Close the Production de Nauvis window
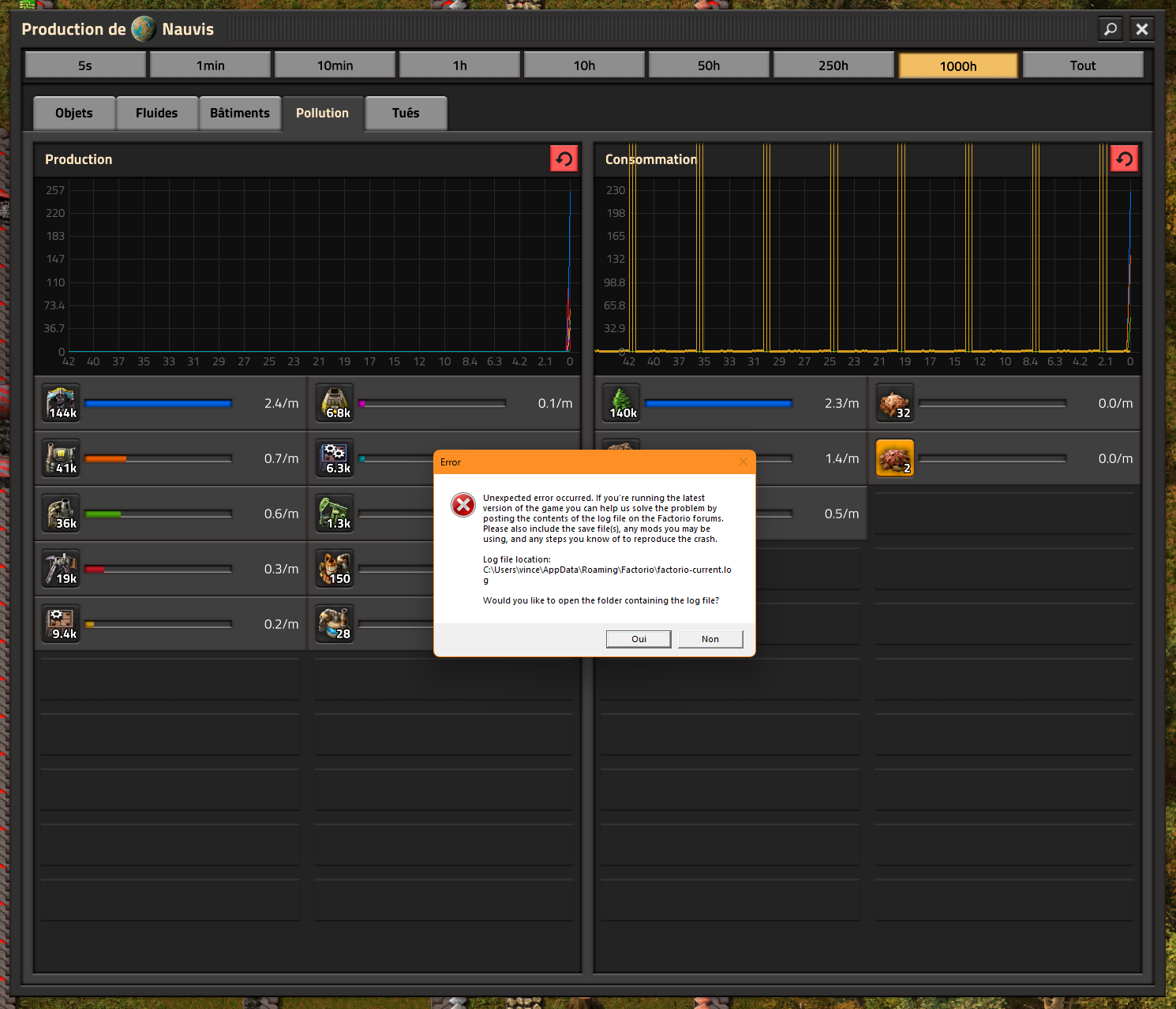 pos(1142,29)
